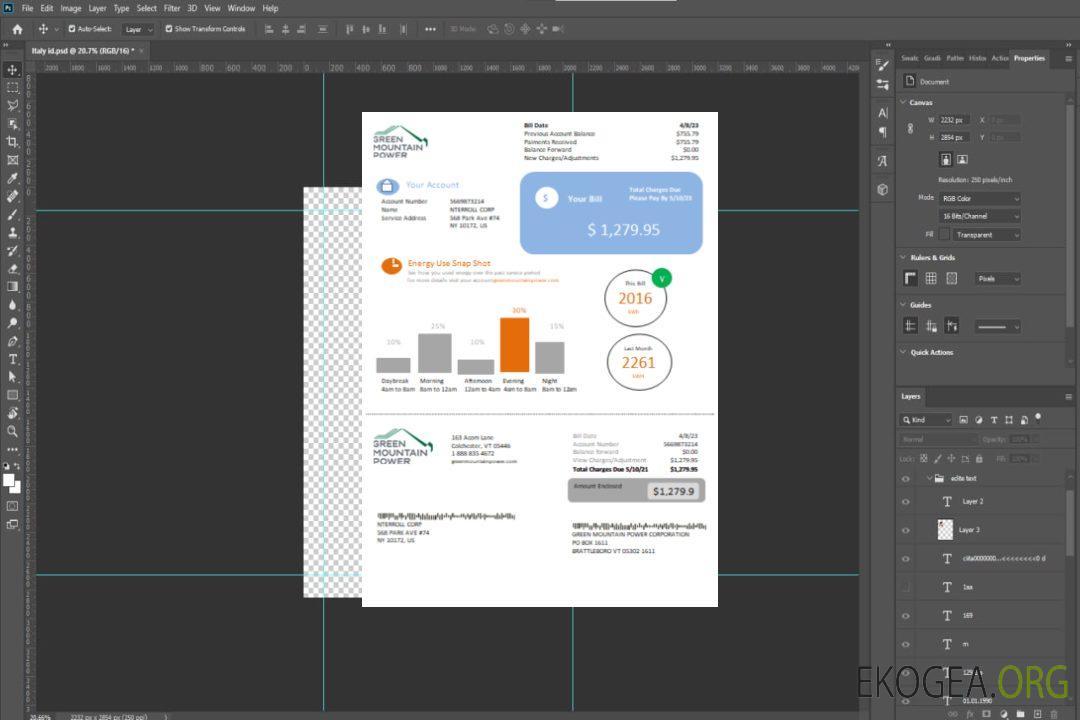Screen dimensions: 1080x720
Task: Open the RGB Color mode dropdown
Action: click(979, 198)
